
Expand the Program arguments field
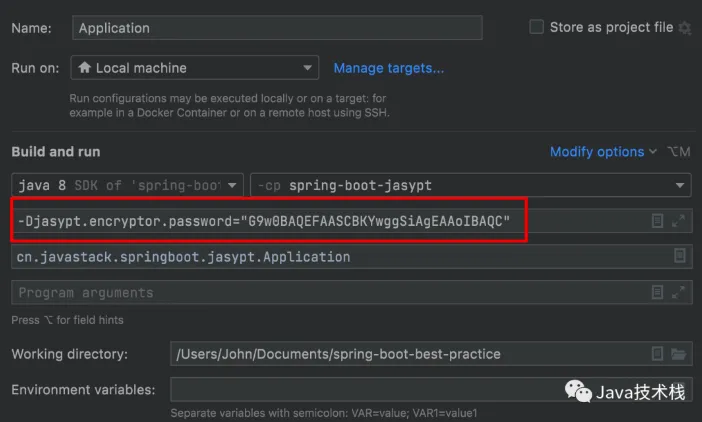click(x=679, y=293)
